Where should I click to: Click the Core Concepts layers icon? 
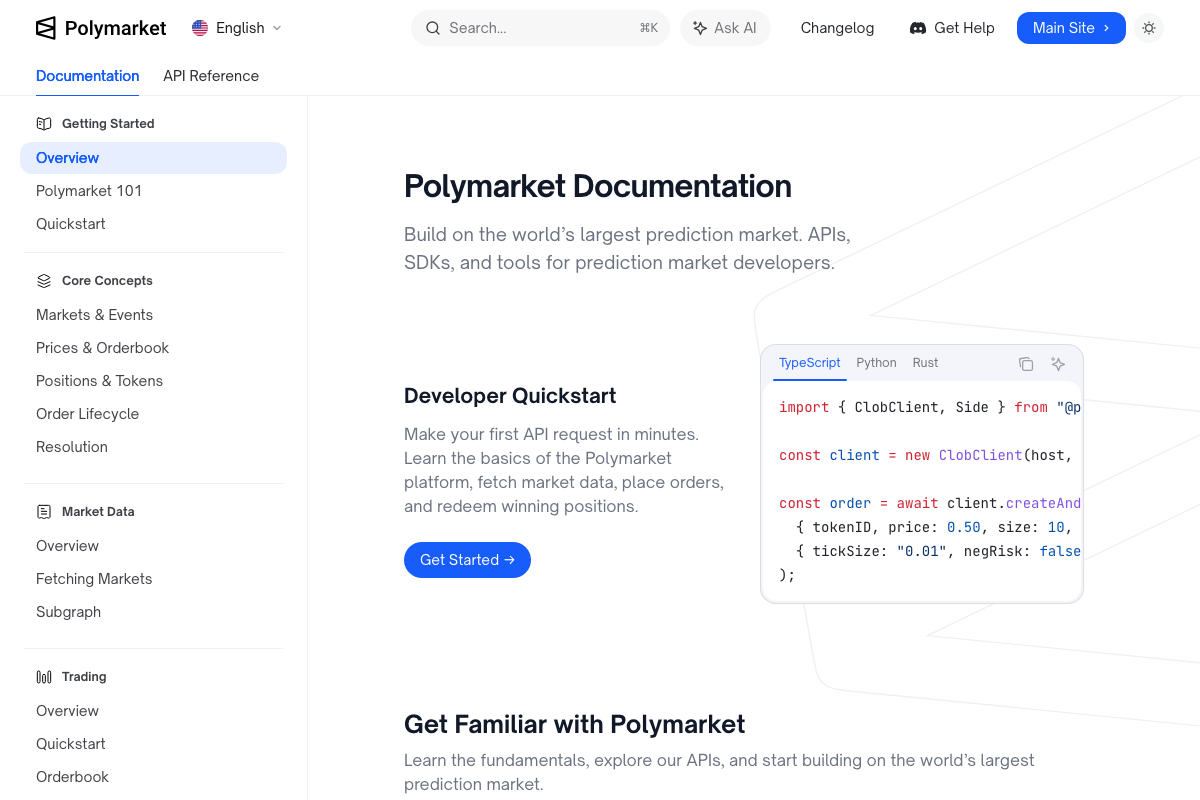point(44,281)
